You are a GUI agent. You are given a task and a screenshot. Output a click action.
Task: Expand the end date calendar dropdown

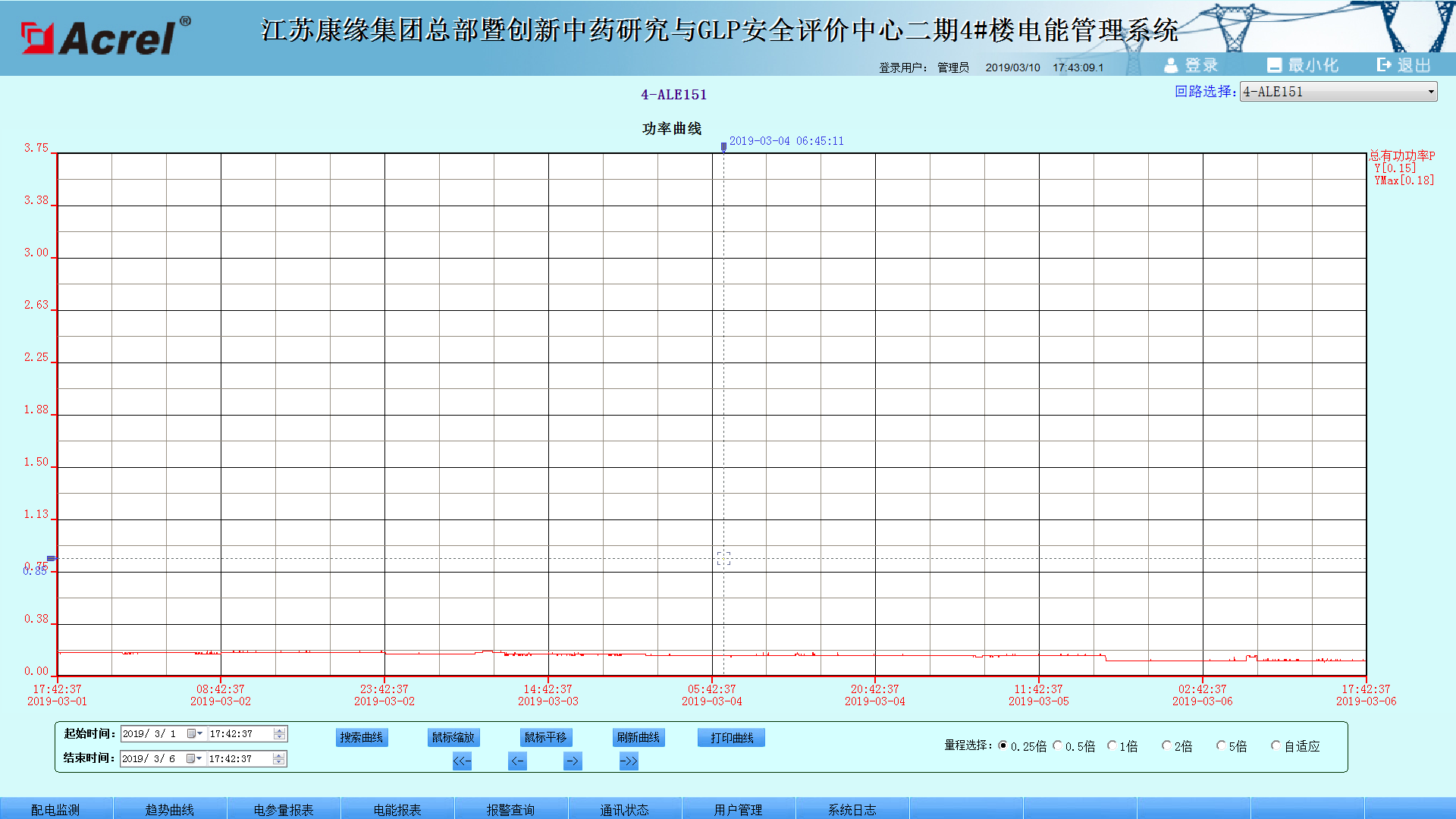point(193,758)
